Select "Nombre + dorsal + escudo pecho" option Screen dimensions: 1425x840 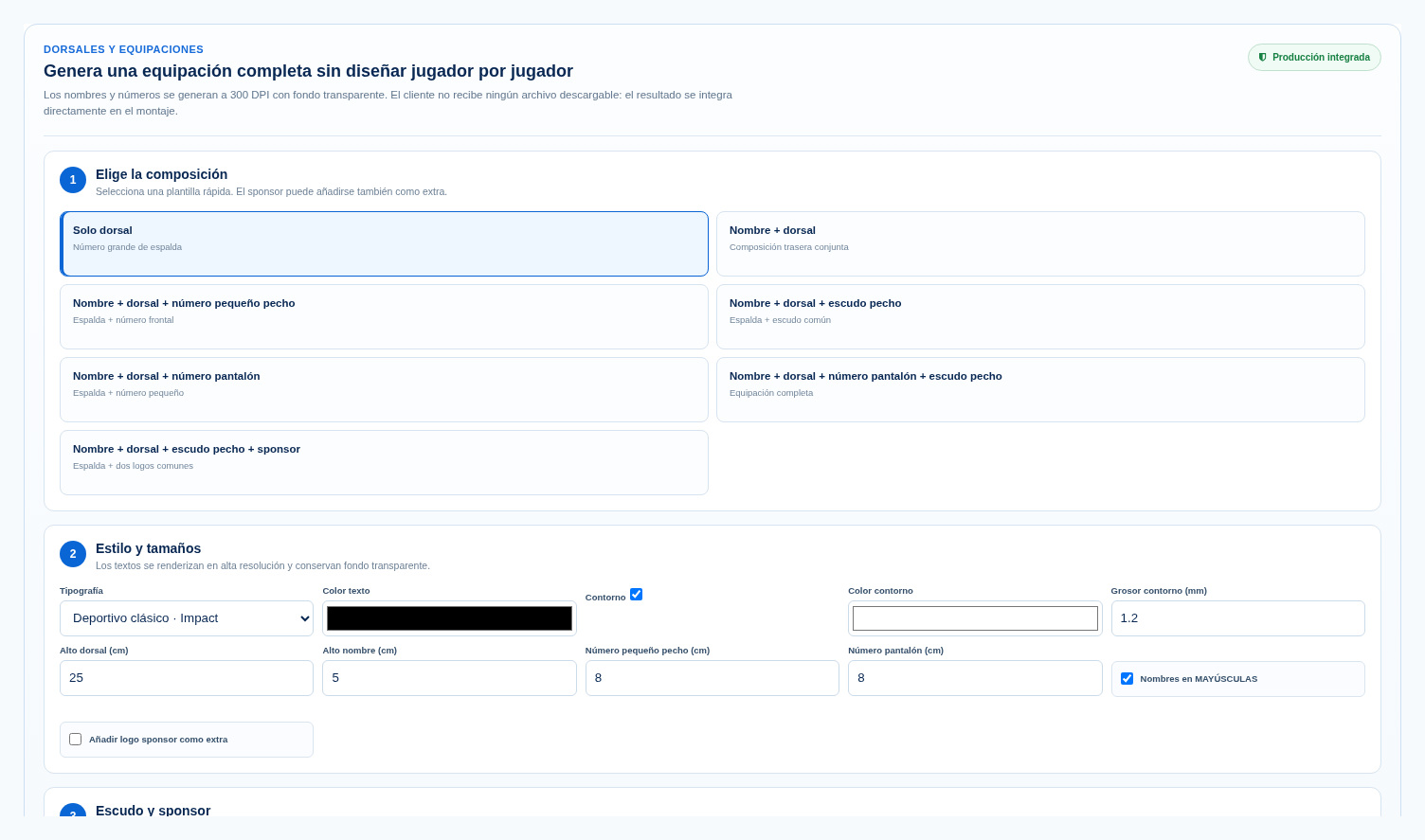[1040, 316]
